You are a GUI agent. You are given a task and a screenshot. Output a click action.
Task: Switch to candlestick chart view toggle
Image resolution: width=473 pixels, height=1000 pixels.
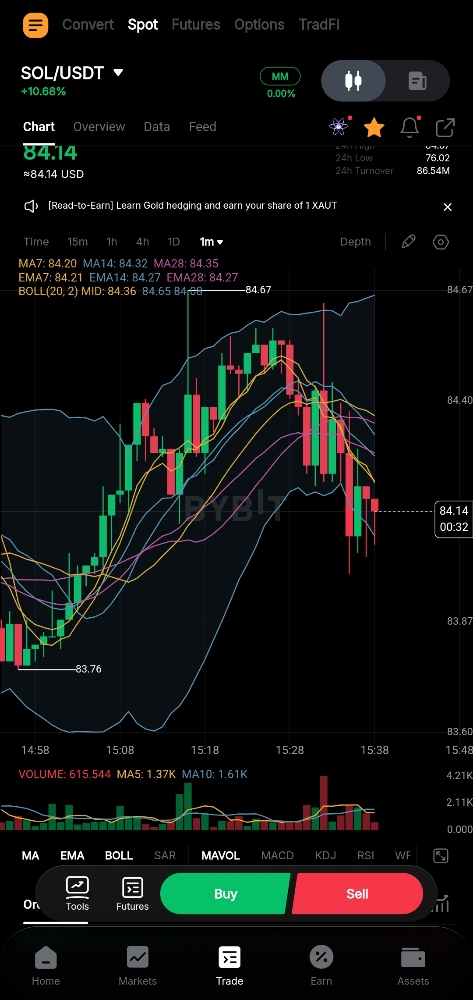coord(353,81)
